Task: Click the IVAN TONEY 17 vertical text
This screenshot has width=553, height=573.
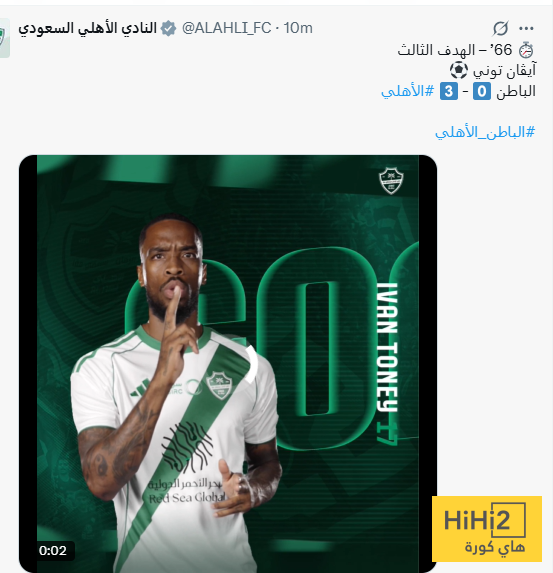Action: (387, 364)
